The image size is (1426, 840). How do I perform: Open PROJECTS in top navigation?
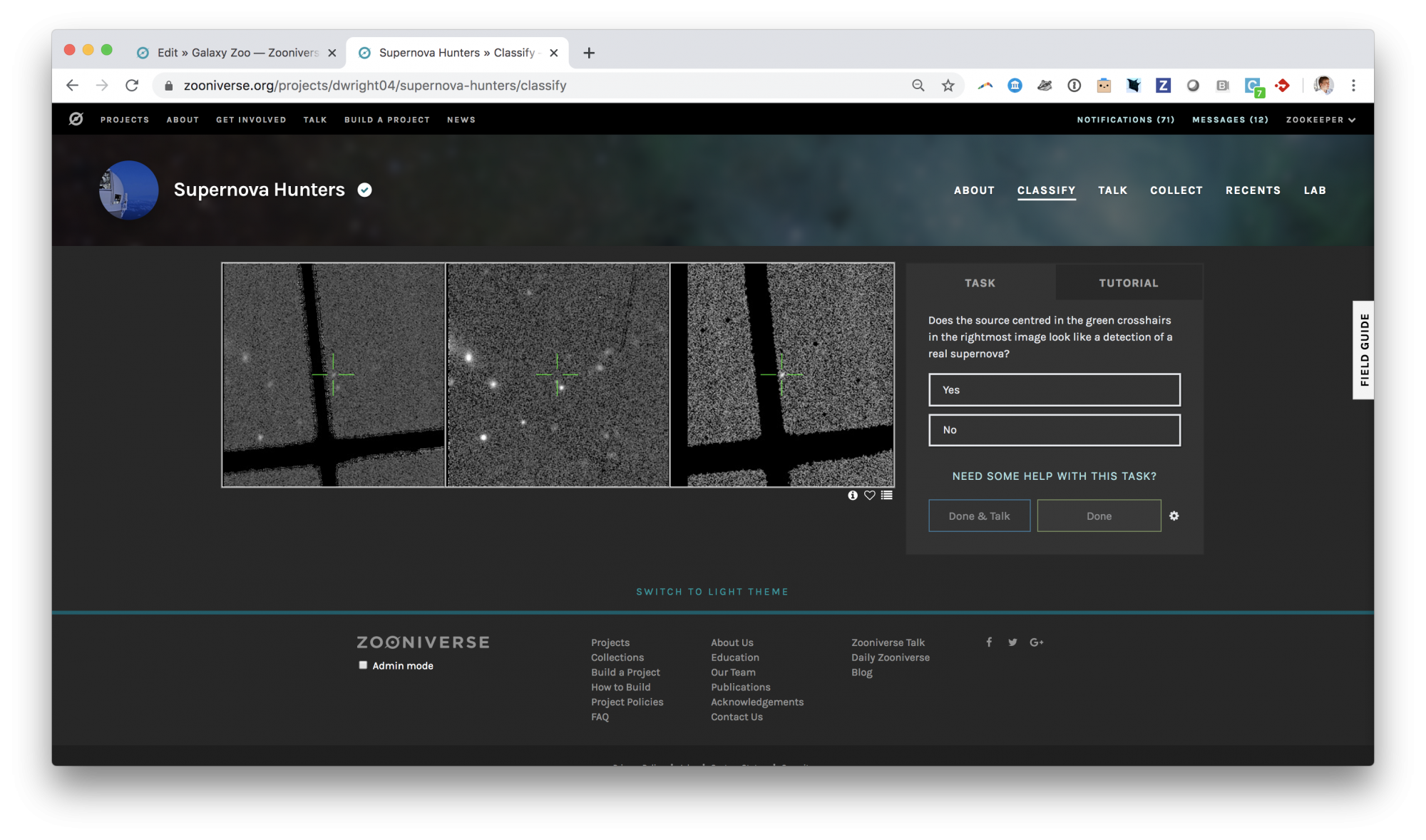click(x=125, y=120)
